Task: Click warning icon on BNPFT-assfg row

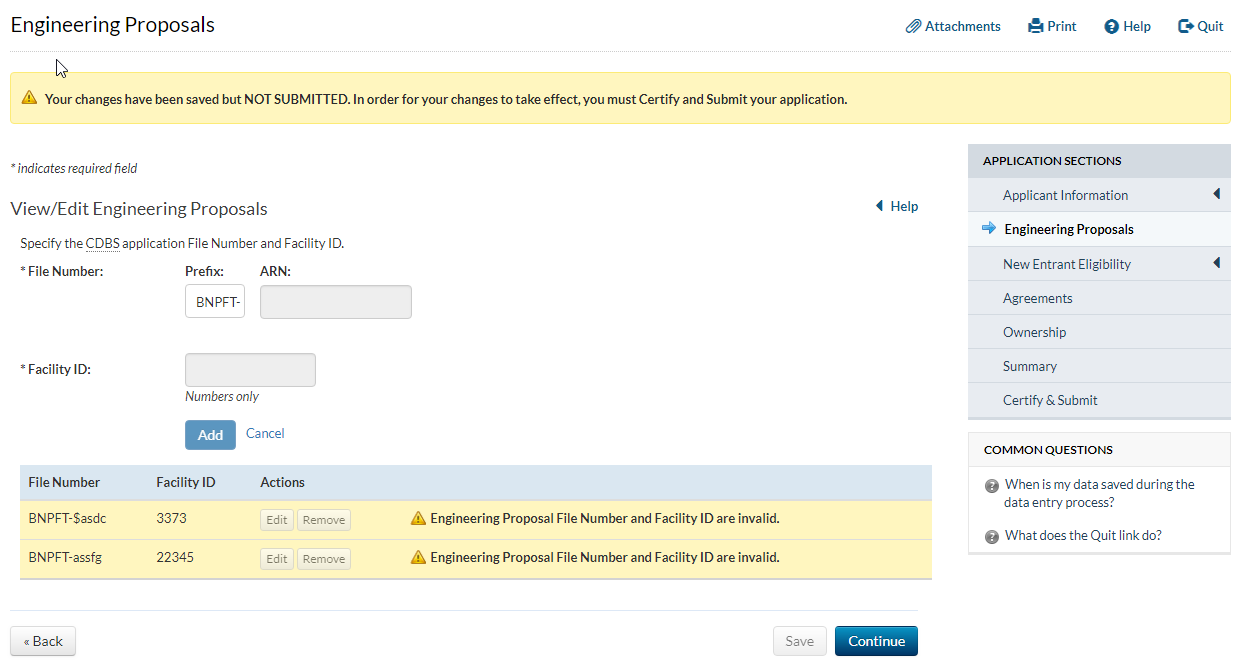Action: click(418, 558)
